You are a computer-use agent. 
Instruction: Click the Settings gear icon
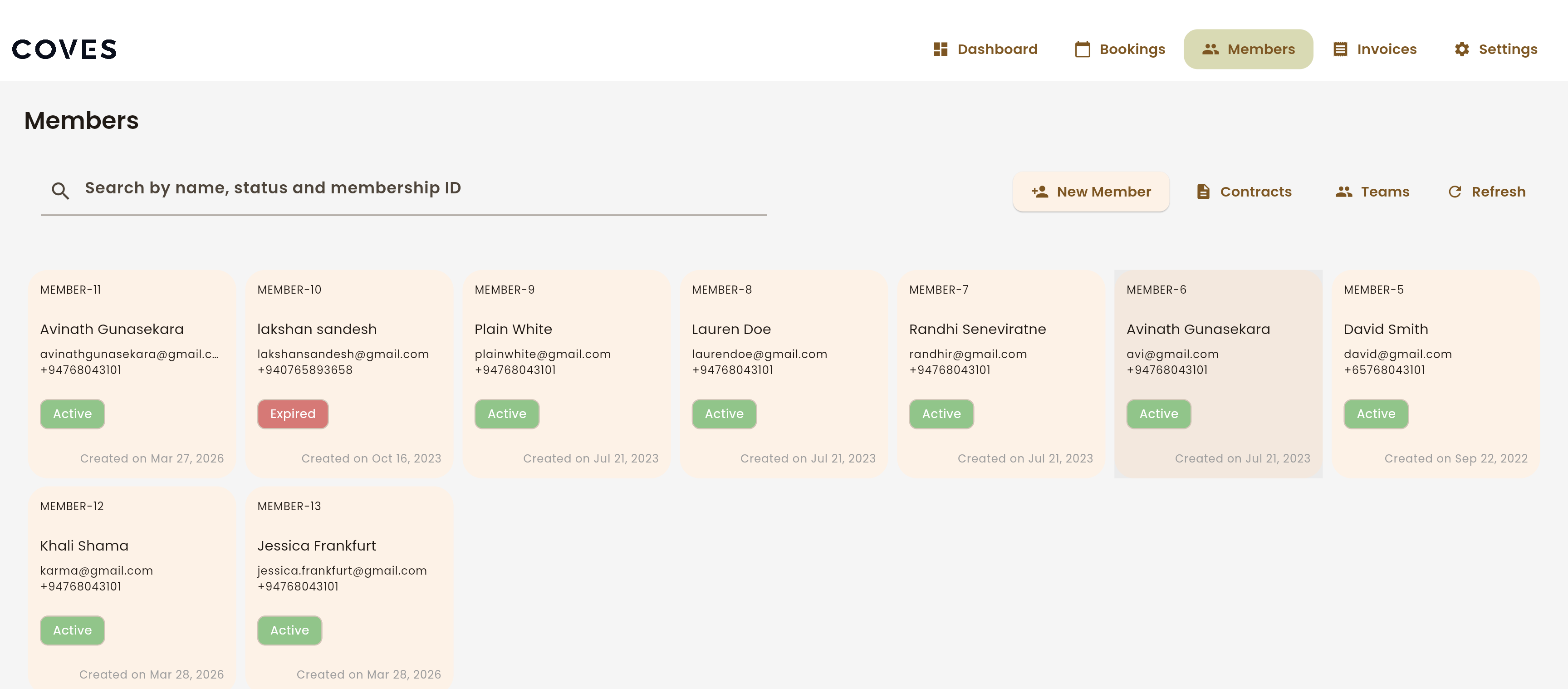point(1461,49)
